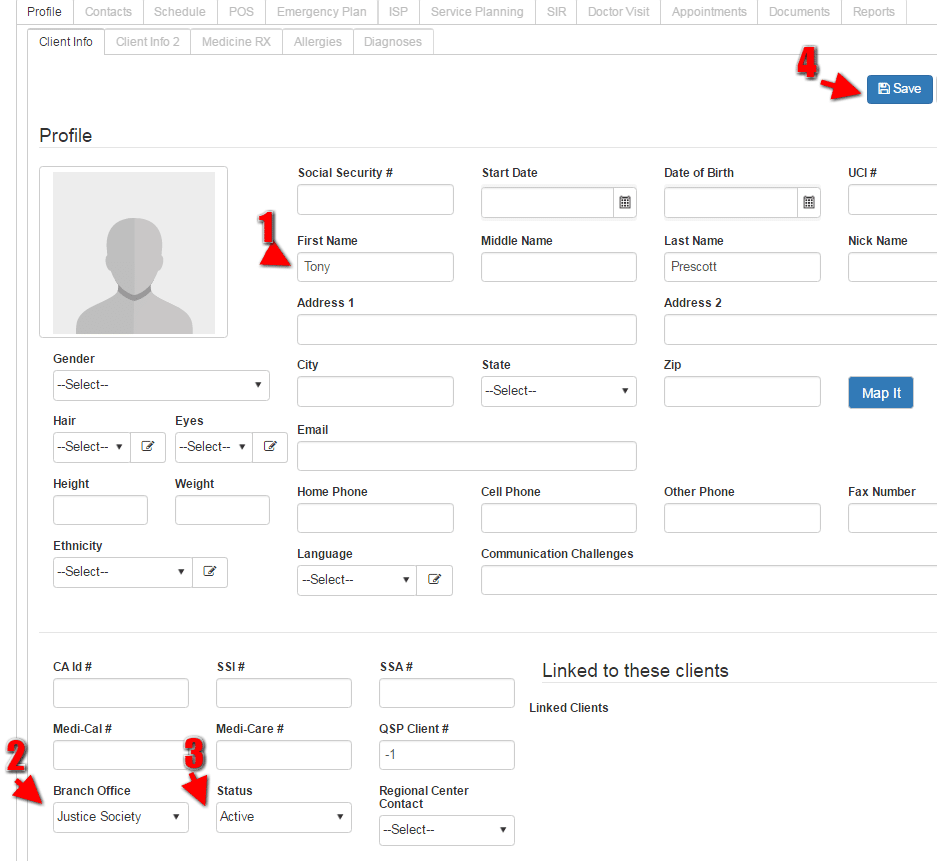Open the State dropdown
The height and width of the screenshot is (861, 937).
[558, 391]
